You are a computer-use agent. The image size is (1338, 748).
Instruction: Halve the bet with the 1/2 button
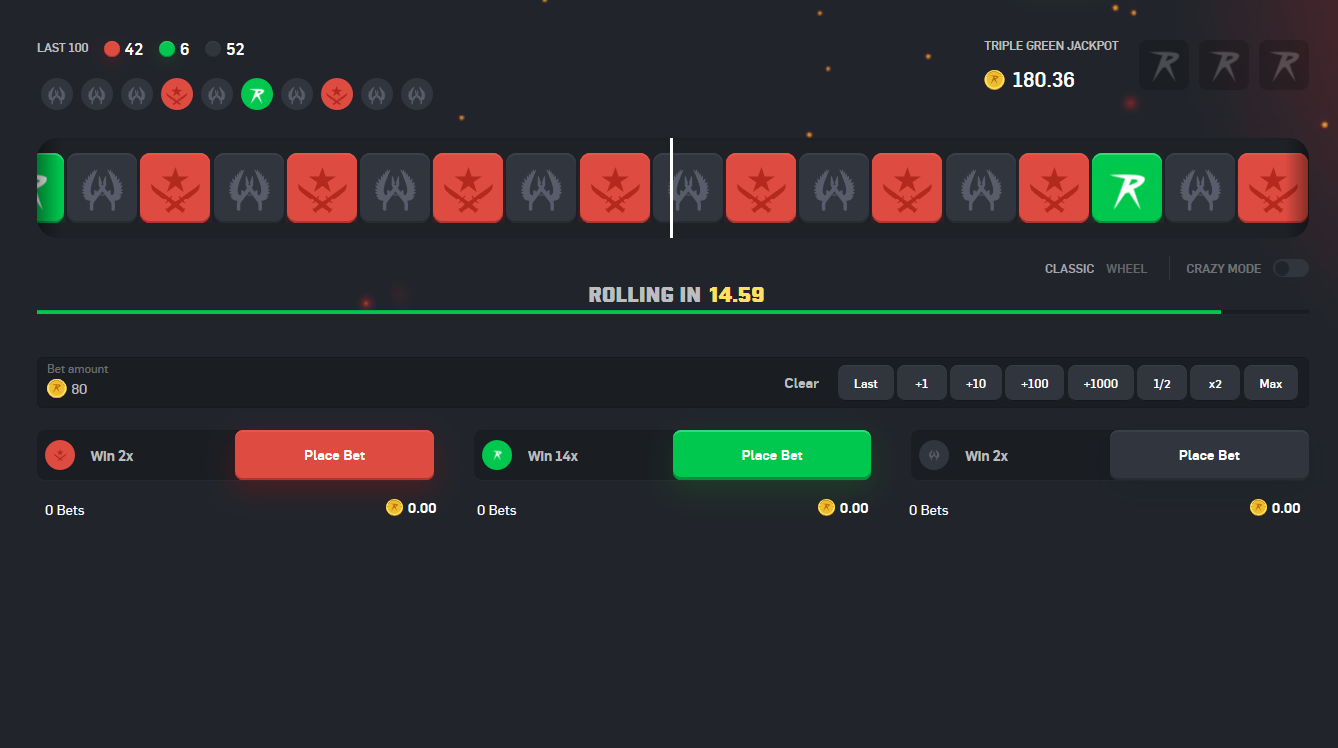click(1161, 382)
